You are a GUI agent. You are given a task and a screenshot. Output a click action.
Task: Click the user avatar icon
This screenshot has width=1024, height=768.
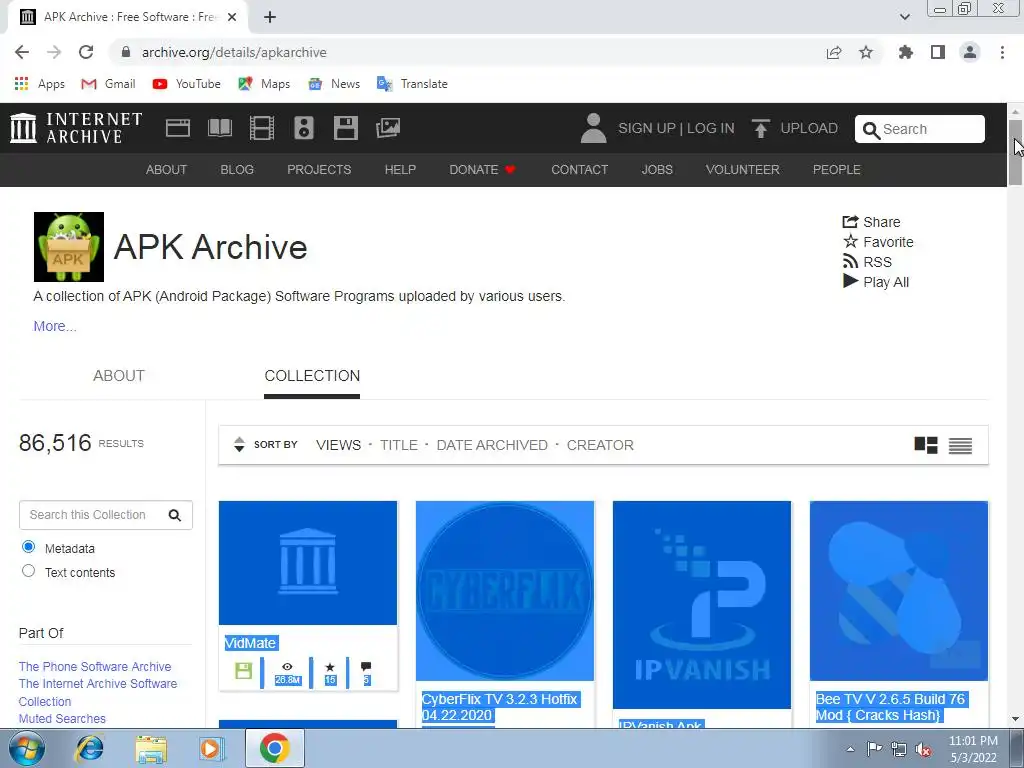pos(593,128)
